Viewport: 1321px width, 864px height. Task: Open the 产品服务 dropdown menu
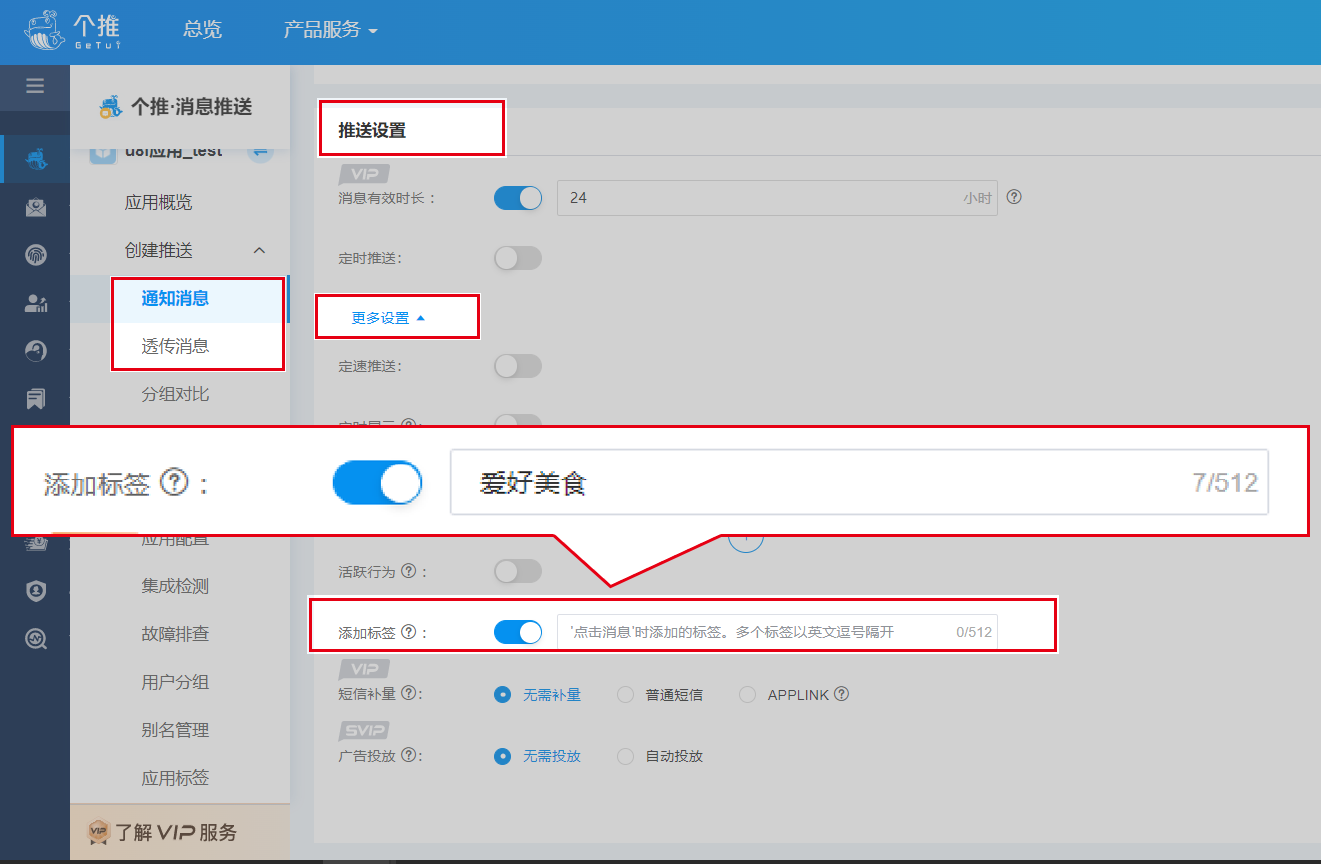click(x=330, y=30)
